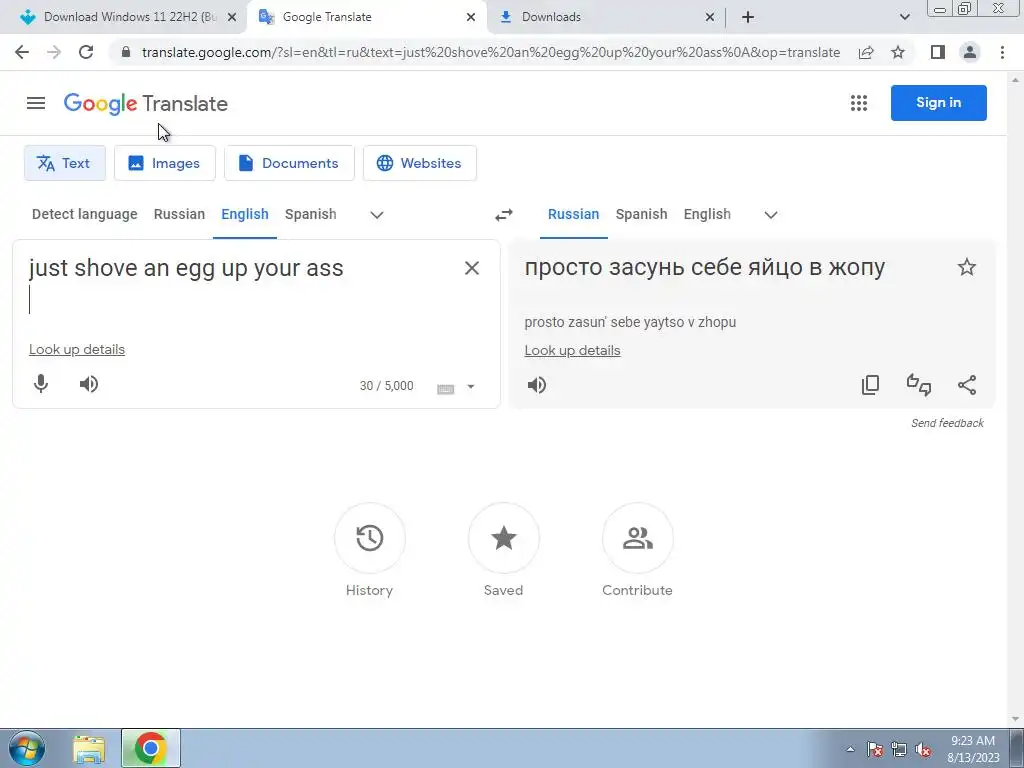Swap source and target languages
The height and width of the screenshot is (768, 1024).
point(504,215)
